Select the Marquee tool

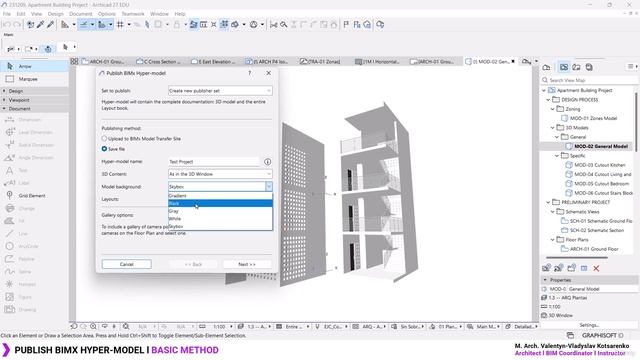34,79
